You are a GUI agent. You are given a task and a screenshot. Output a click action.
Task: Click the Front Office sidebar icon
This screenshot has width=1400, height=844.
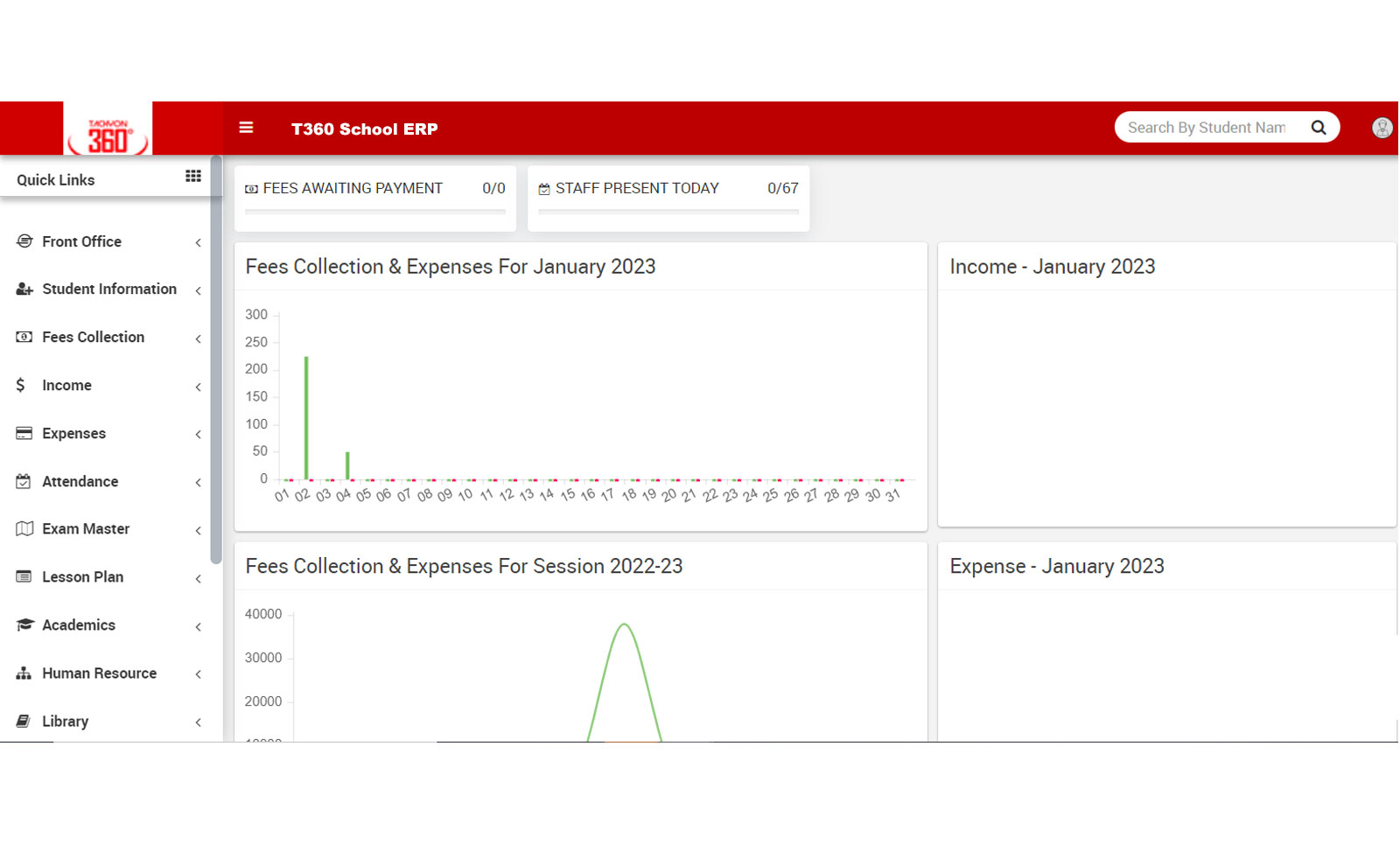(24, 241)
